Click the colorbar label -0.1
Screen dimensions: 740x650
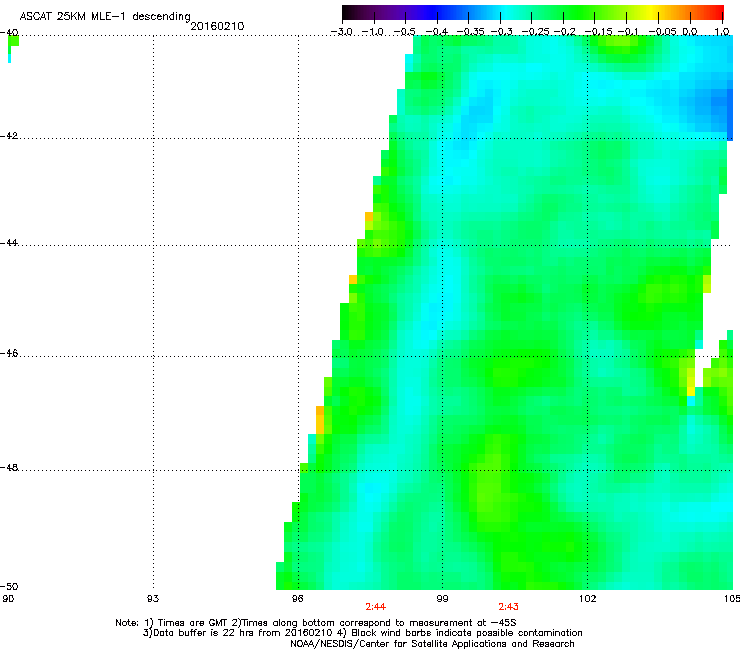628,32
